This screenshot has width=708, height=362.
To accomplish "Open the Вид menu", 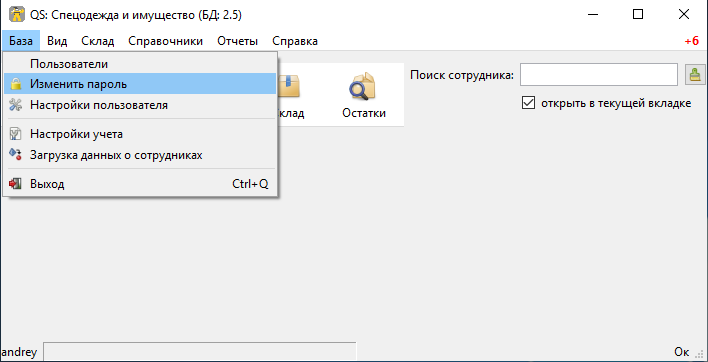I will coord(57,41).
